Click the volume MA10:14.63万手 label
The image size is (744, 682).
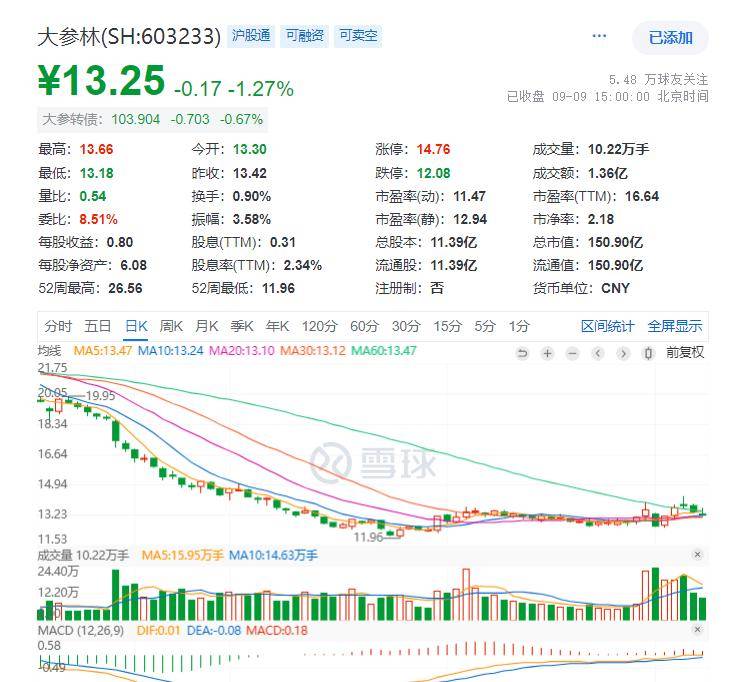pos(273,555)
